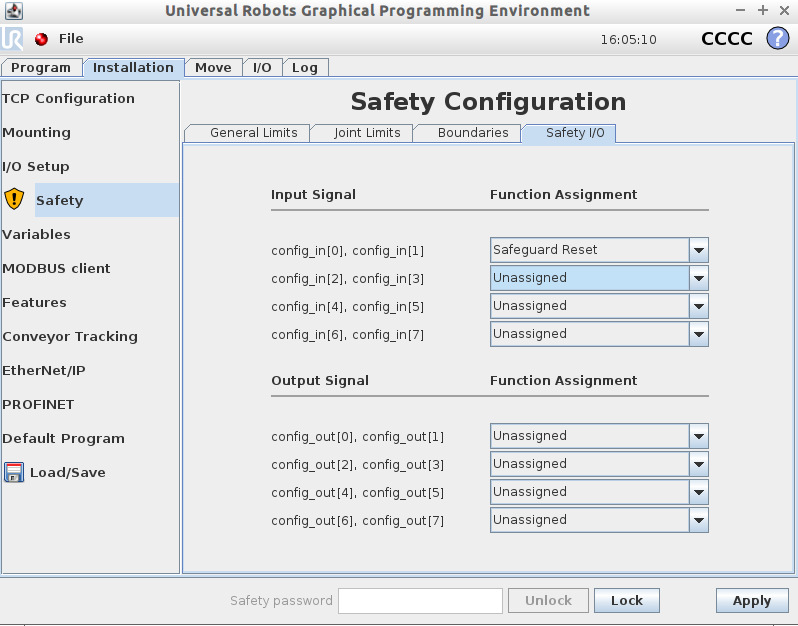
Task: Open MODBUS client in the sidebar
Action: 56,268
